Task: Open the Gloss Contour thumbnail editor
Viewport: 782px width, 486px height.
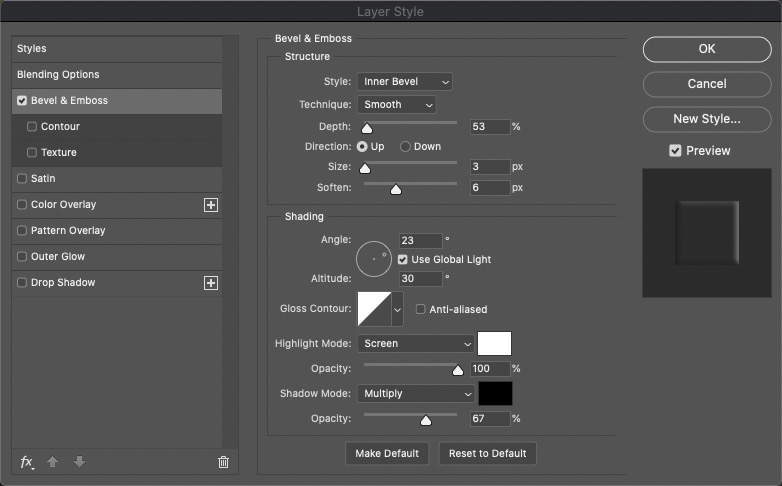Action: (x=375, y=309)
